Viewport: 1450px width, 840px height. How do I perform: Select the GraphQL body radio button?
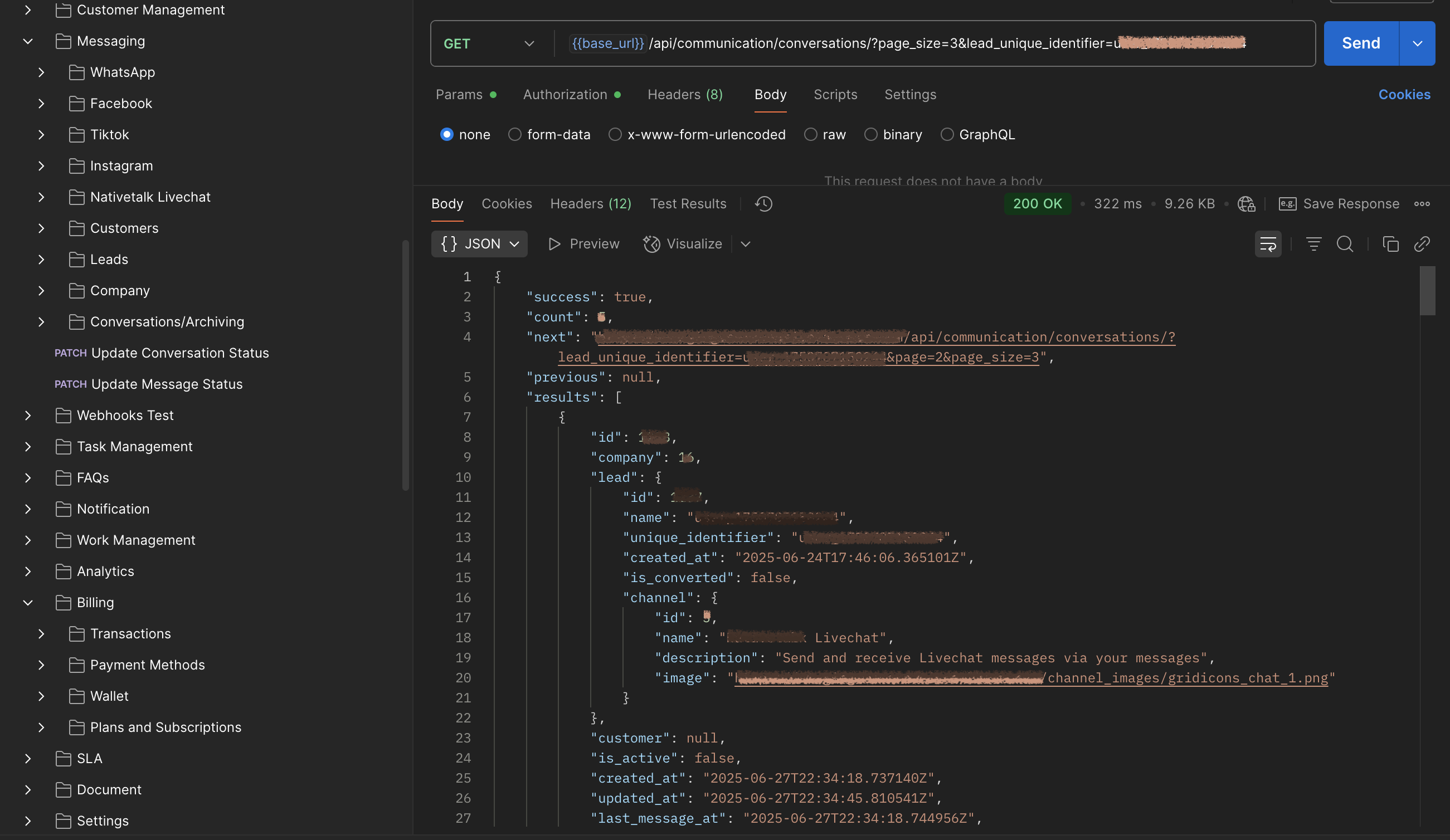(947, 135)
